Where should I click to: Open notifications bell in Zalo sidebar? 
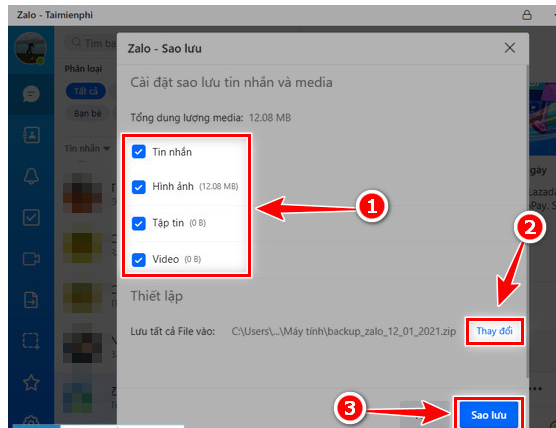click(31, 176)
